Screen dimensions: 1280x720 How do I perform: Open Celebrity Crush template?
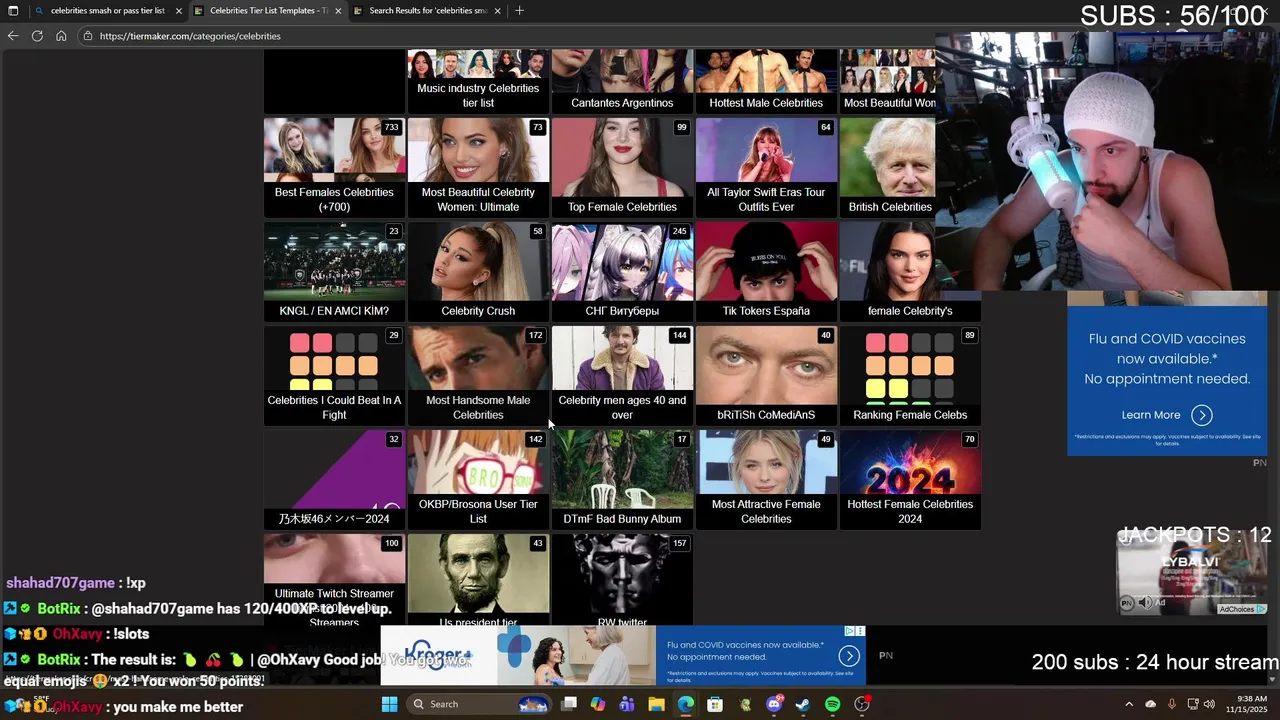[x=478, y=271]
